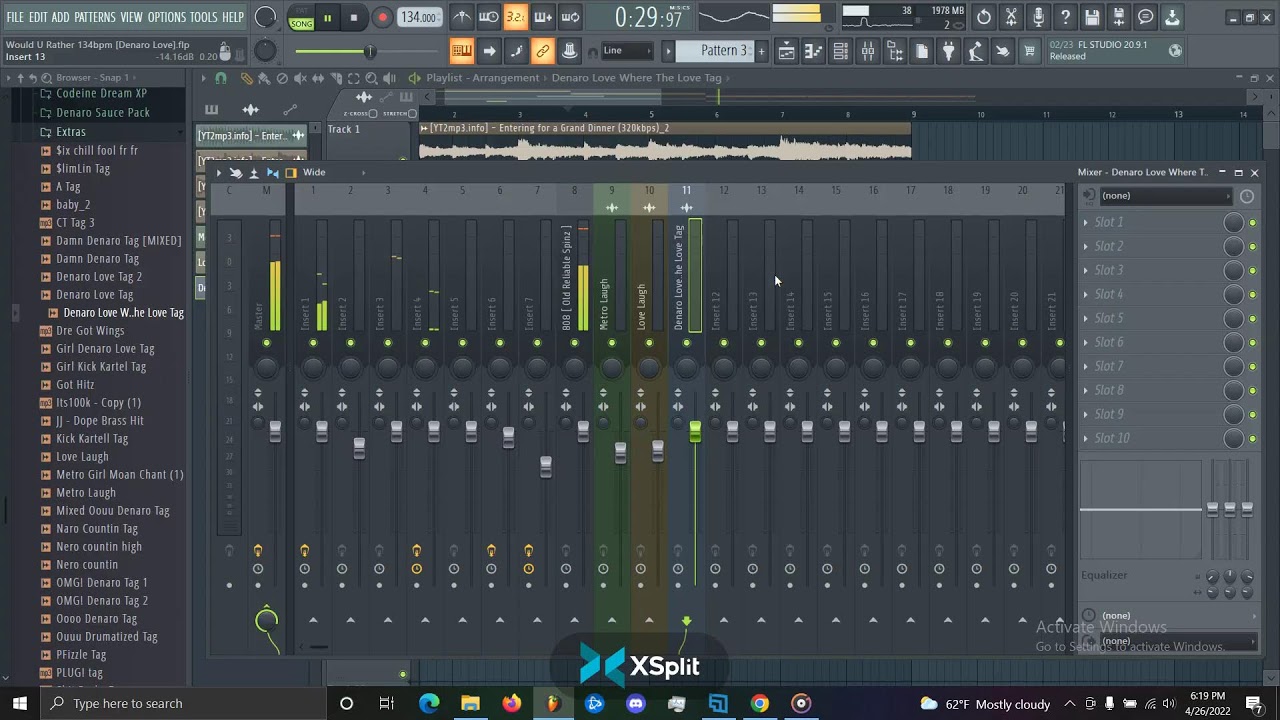This screenshot has height=720, width=1280.
Task: Open the Slot 1 plugin dropdown arrow
Action: 1086,222
